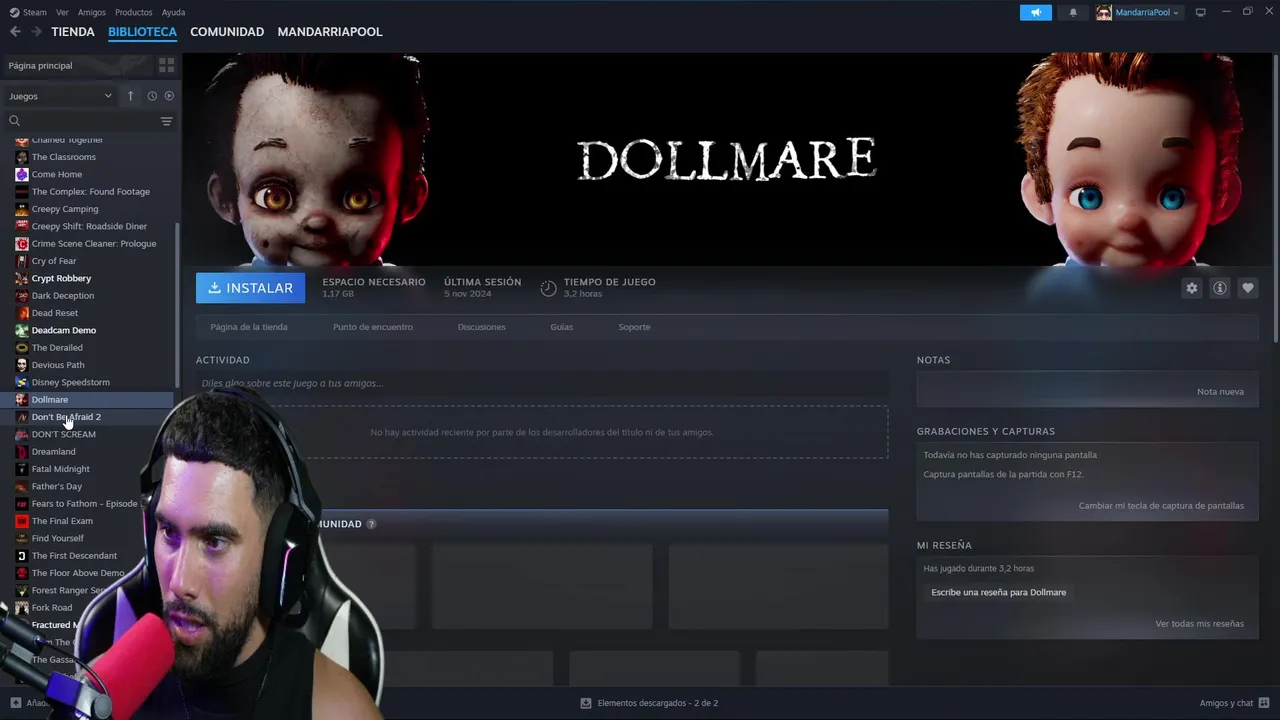Screen dimensions: 1280x720
Task: Open the Ver menu
Action: coord(62,12)
